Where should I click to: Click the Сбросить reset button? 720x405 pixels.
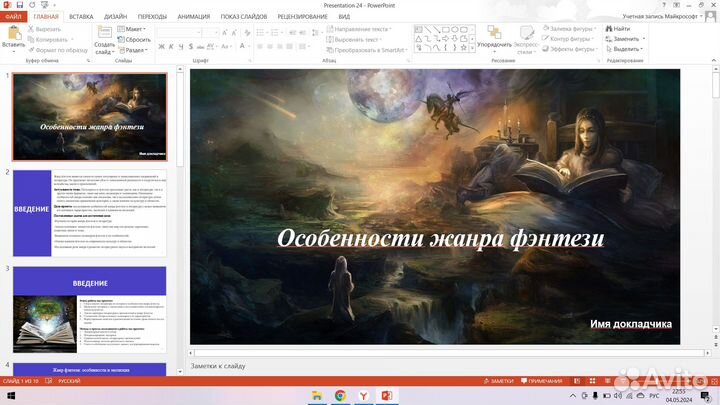click(x=134, y=39)
